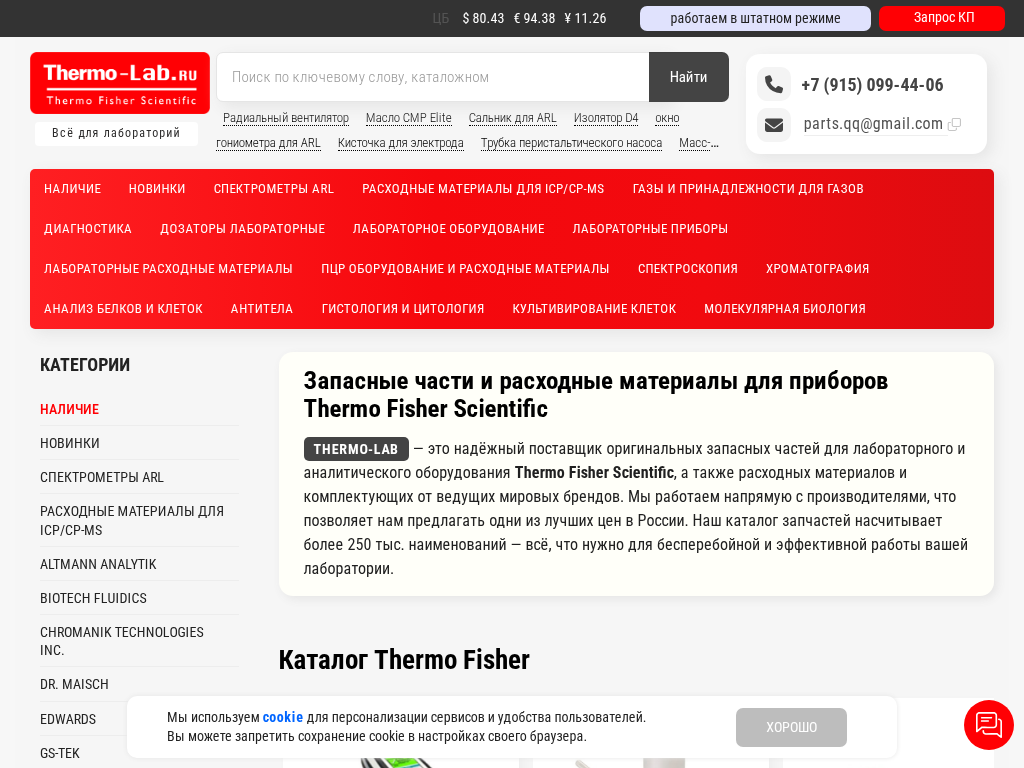Select СПЕКТРОМЕТРЫ ARL in sidebar categories
The height and width of the screenshot is (768, 1024).
102,477
